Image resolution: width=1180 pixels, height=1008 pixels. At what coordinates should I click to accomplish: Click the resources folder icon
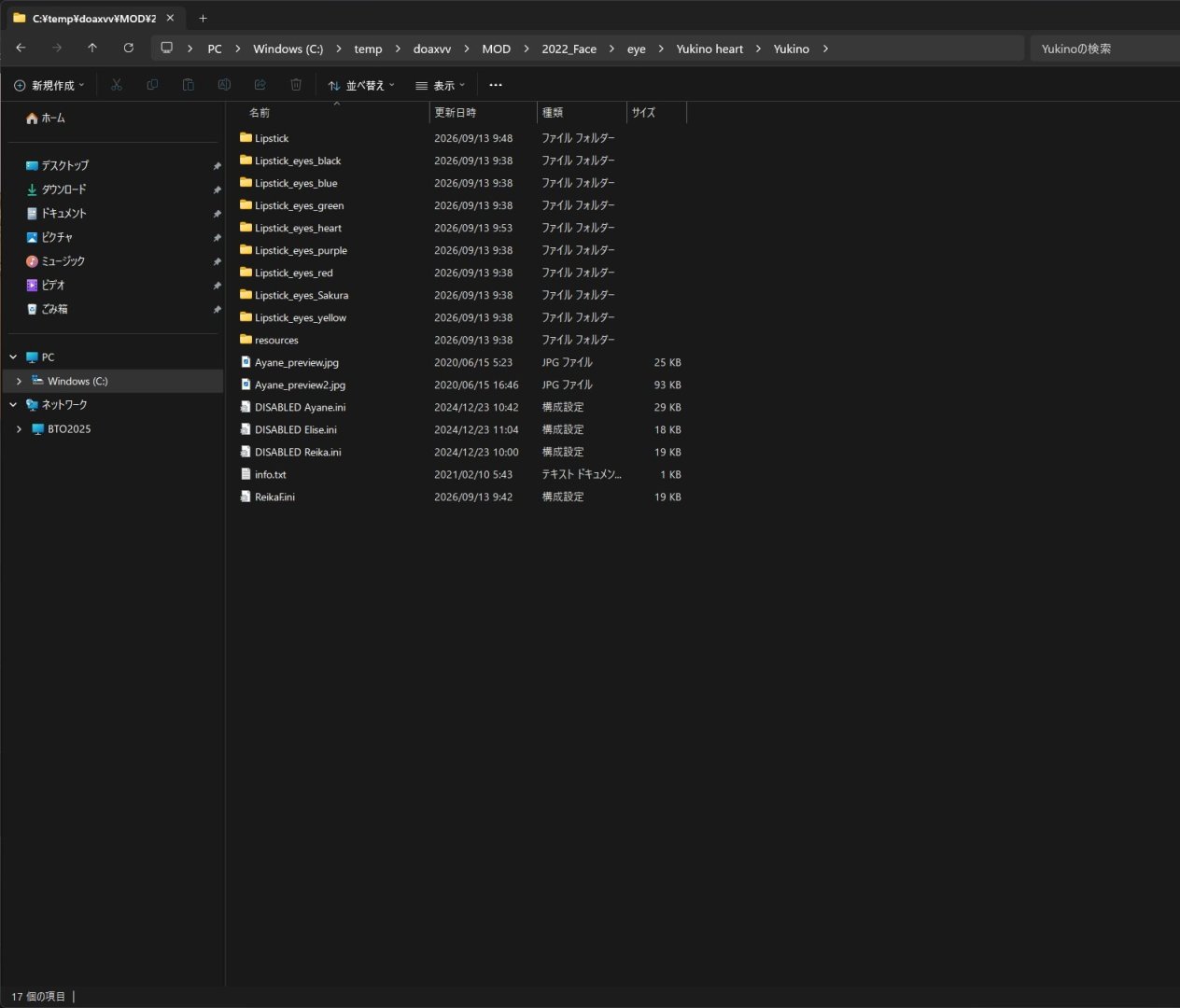pyautogui.click(x=246, y=340)
